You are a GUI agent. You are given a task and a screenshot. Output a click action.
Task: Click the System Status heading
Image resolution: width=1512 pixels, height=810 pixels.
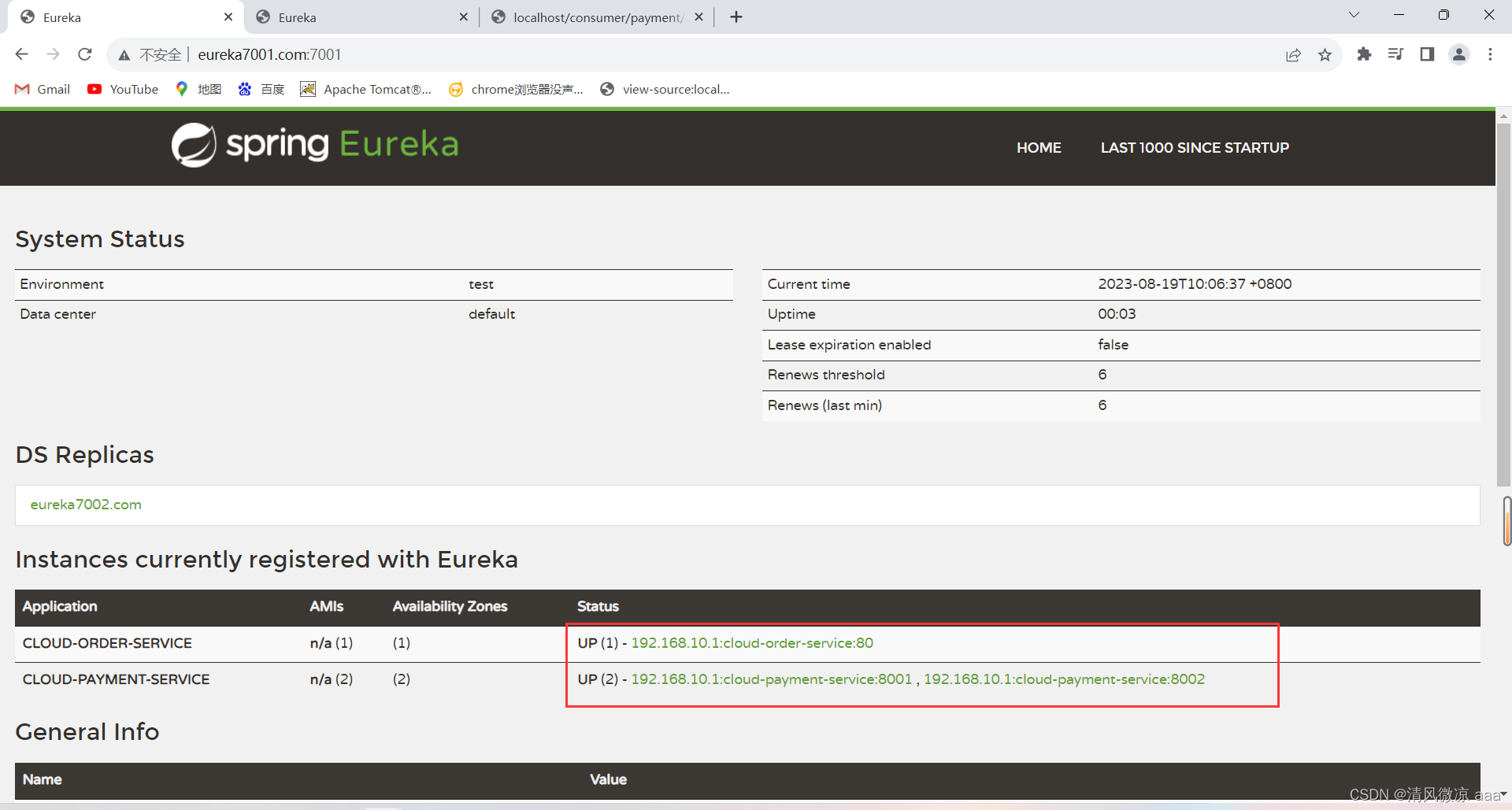100,239
